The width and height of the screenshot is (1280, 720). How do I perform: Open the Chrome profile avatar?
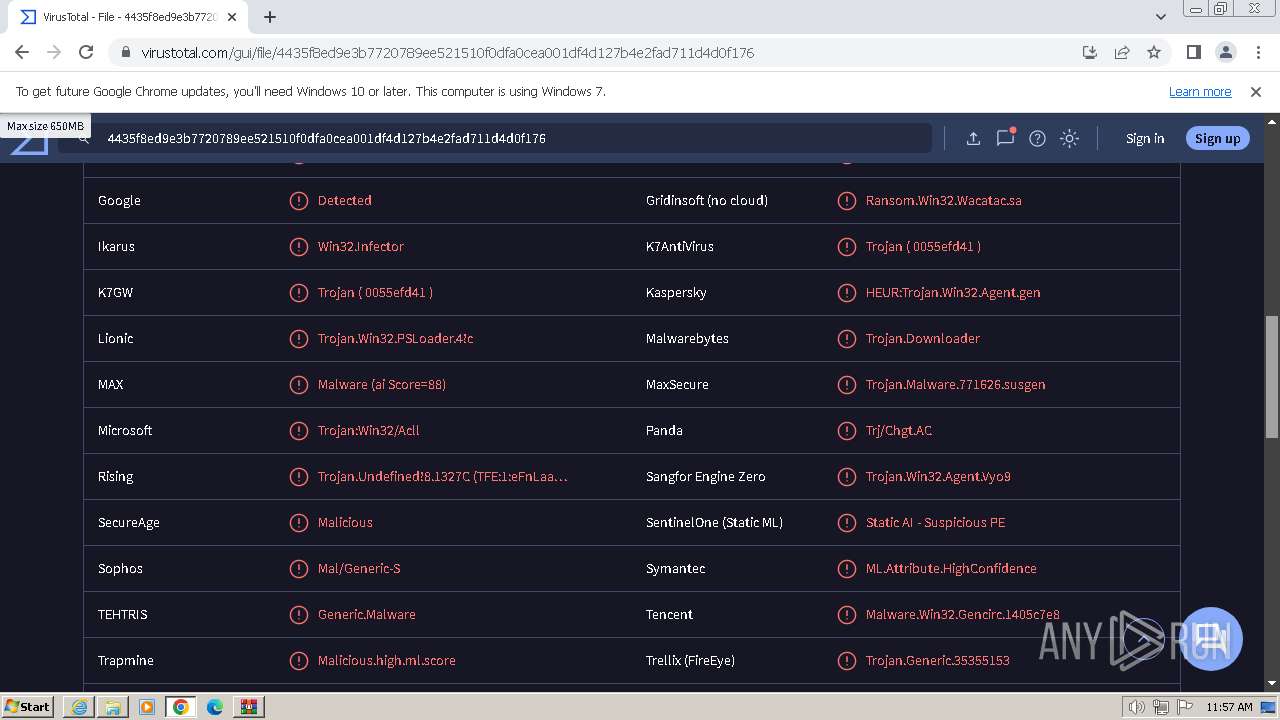pos(1225,52)
